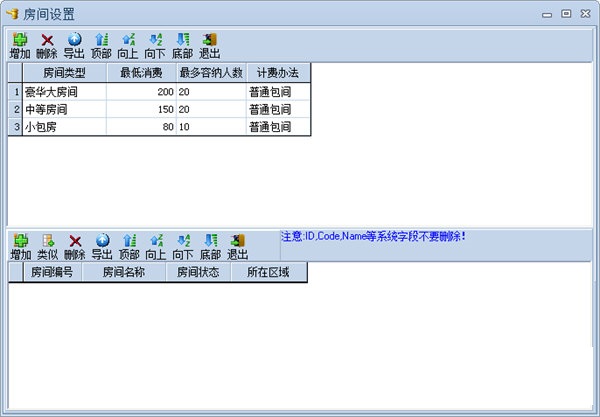Click capacity cell 20 in 豪华大房间 row
This screenshot has width=600, height=417.
(211, 92)
